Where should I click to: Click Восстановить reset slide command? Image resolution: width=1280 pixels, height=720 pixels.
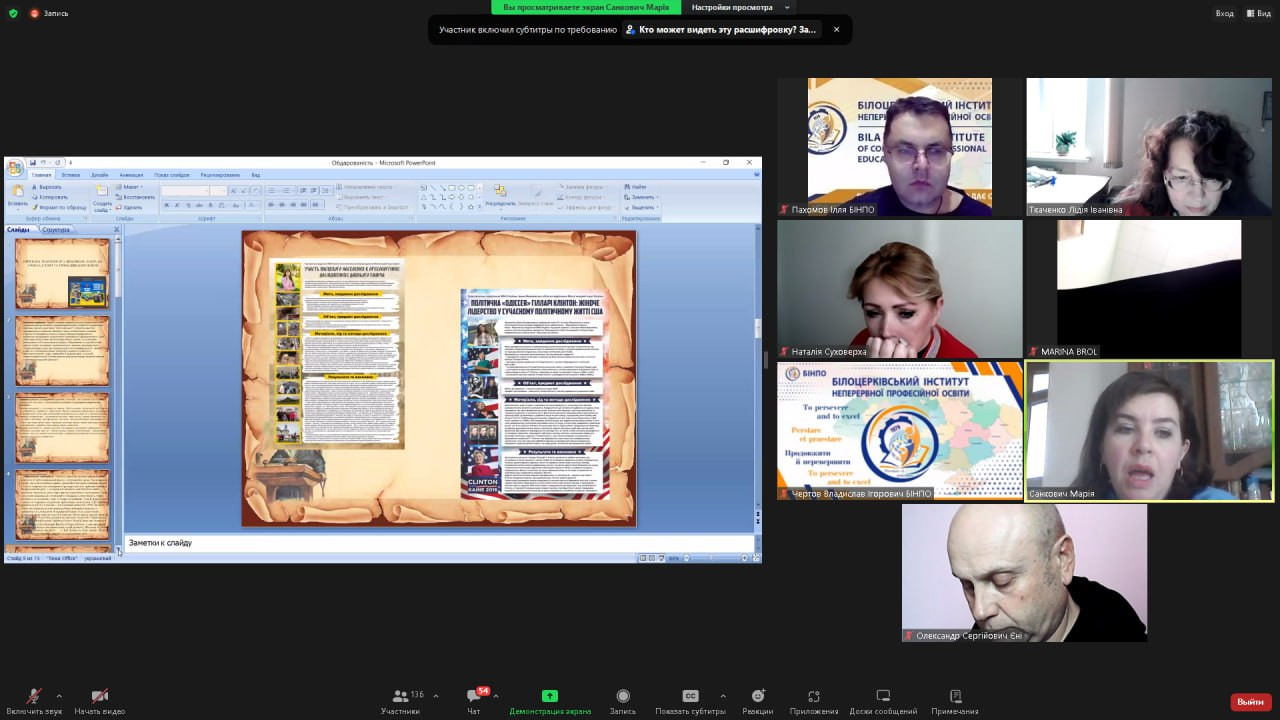click(135, 197)
